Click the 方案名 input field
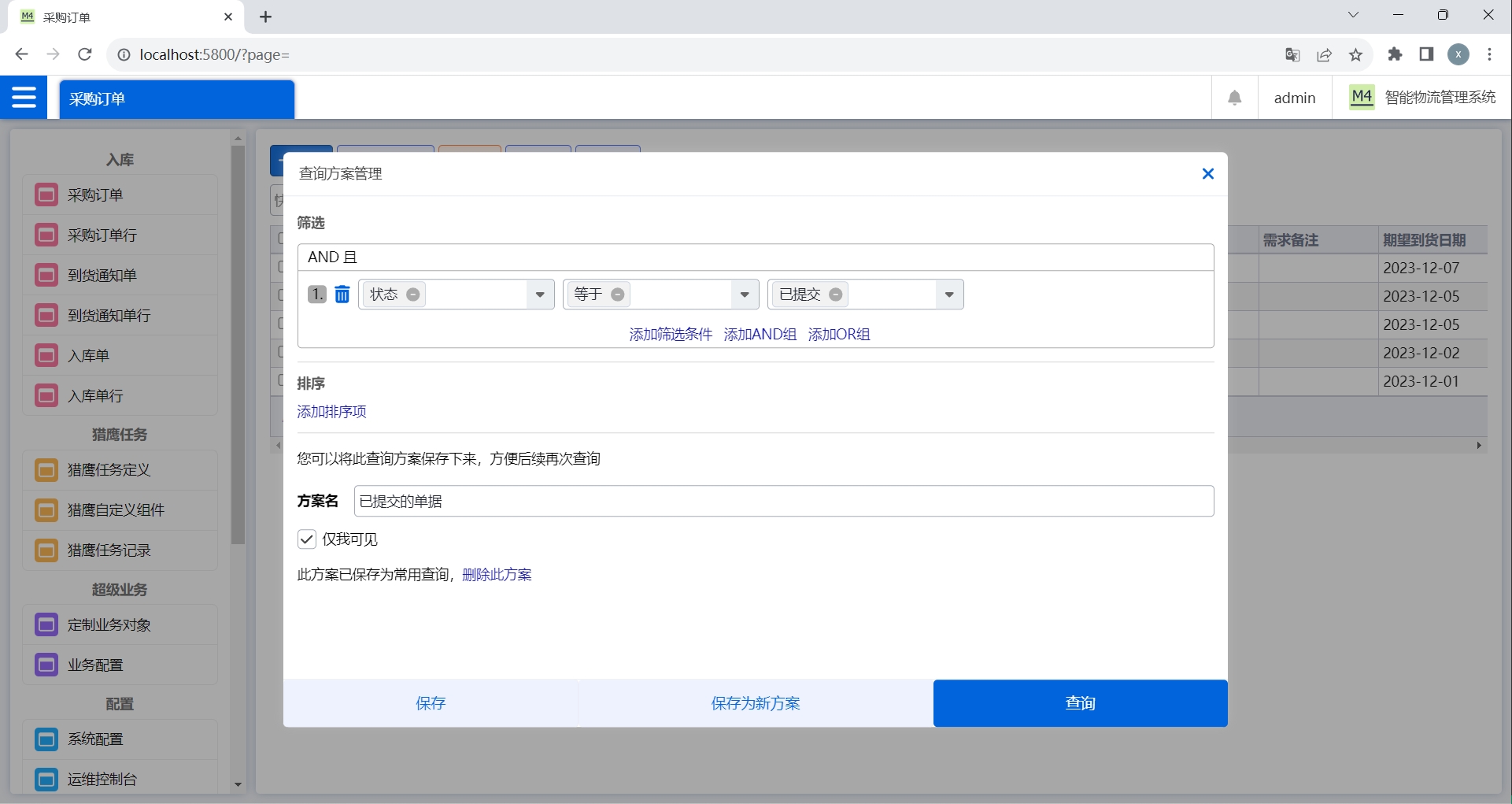 coord(784,502)
